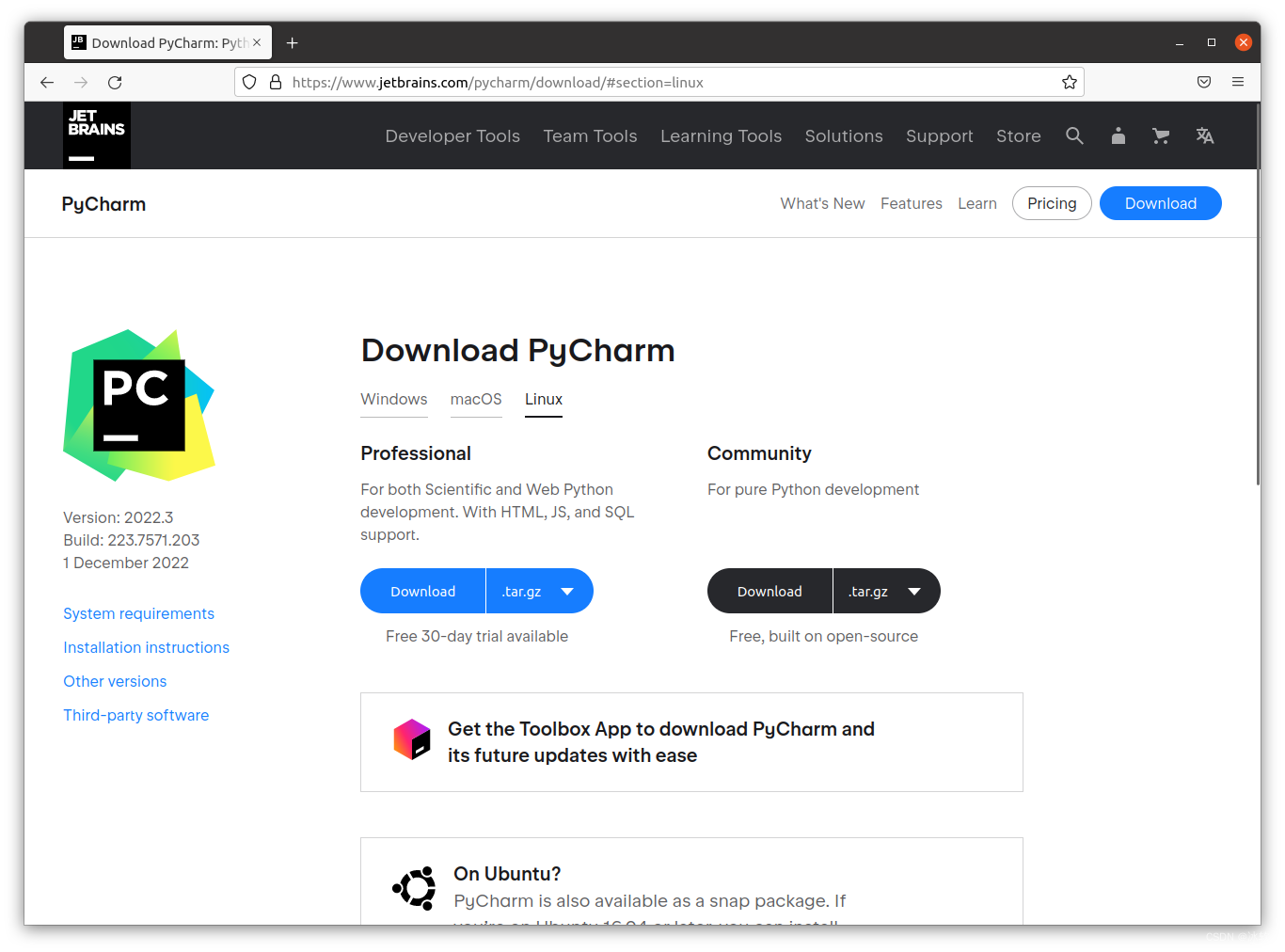Click the Toolbox App cube icon
The height and width of the screenshot is (952, 1285).
412,739
